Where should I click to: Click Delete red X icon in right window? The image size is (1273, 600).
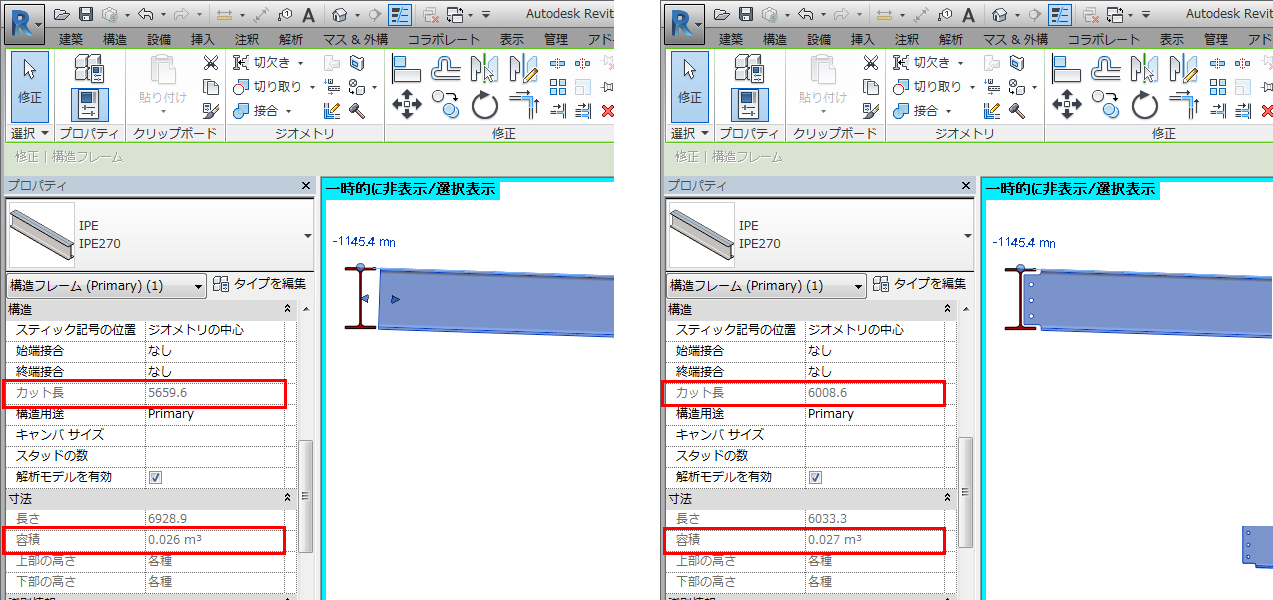[1268, 110]
